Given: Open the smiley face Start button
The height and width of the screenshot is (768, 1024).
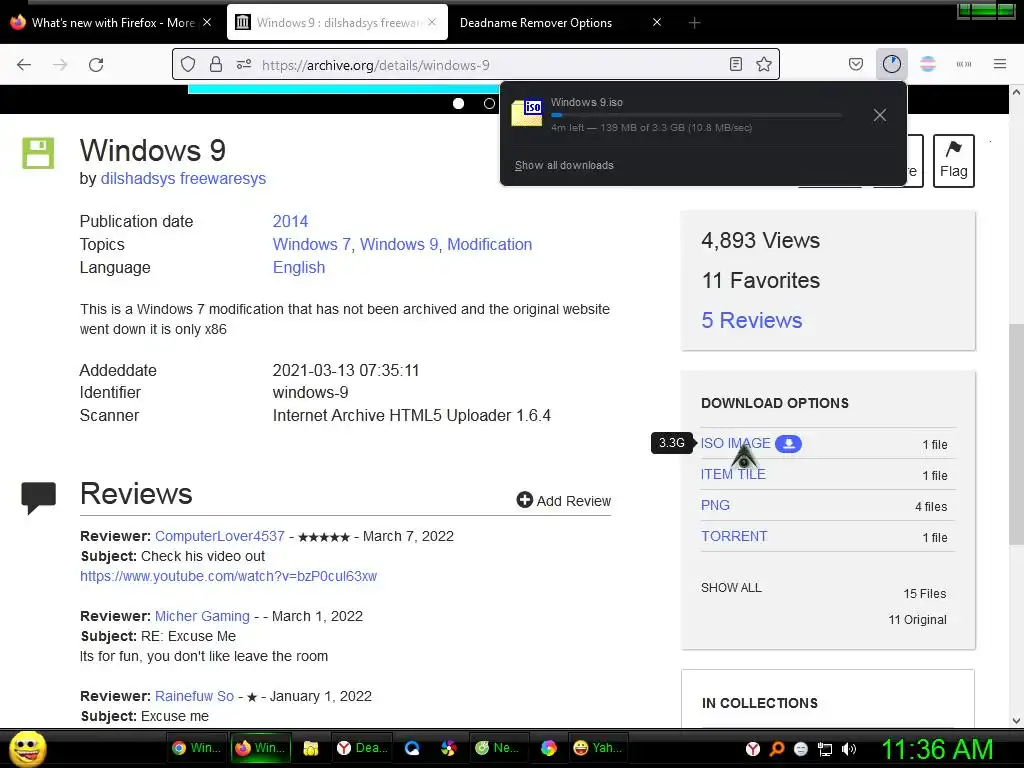Looking at the screenshot, I should tap(27, 748).
